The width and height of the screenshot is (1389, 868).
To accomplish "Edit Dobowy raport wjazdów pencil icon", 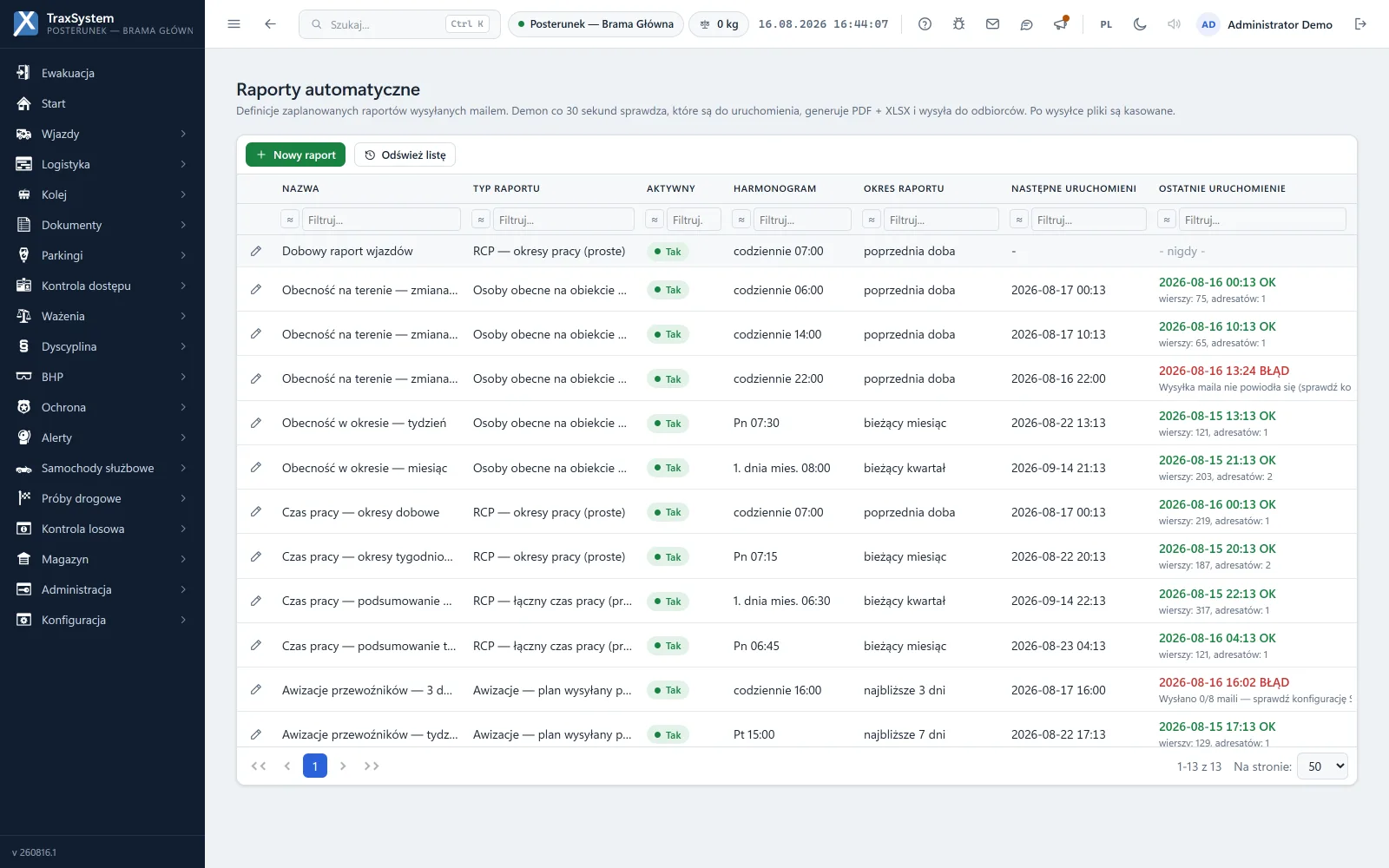I will click(256, 251).
